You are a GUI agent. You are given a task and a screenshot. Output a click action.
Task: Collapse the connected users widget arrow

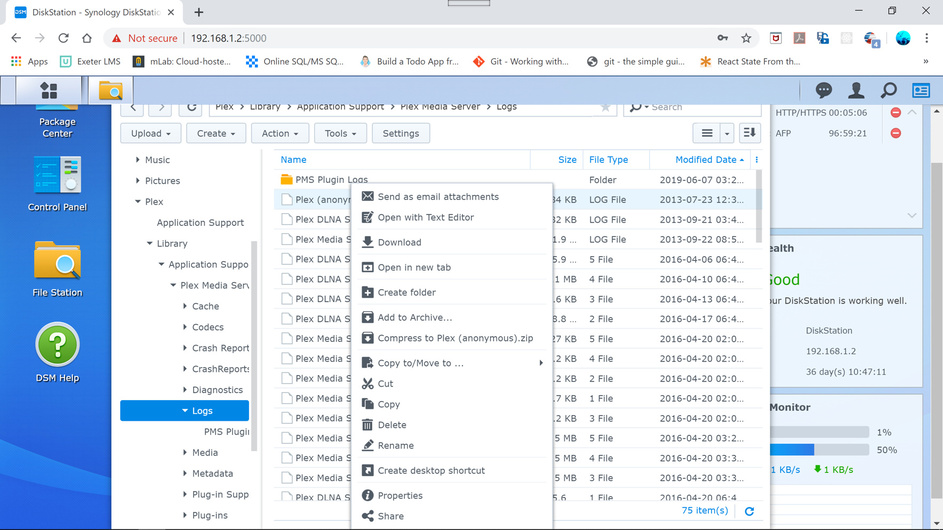912,112
